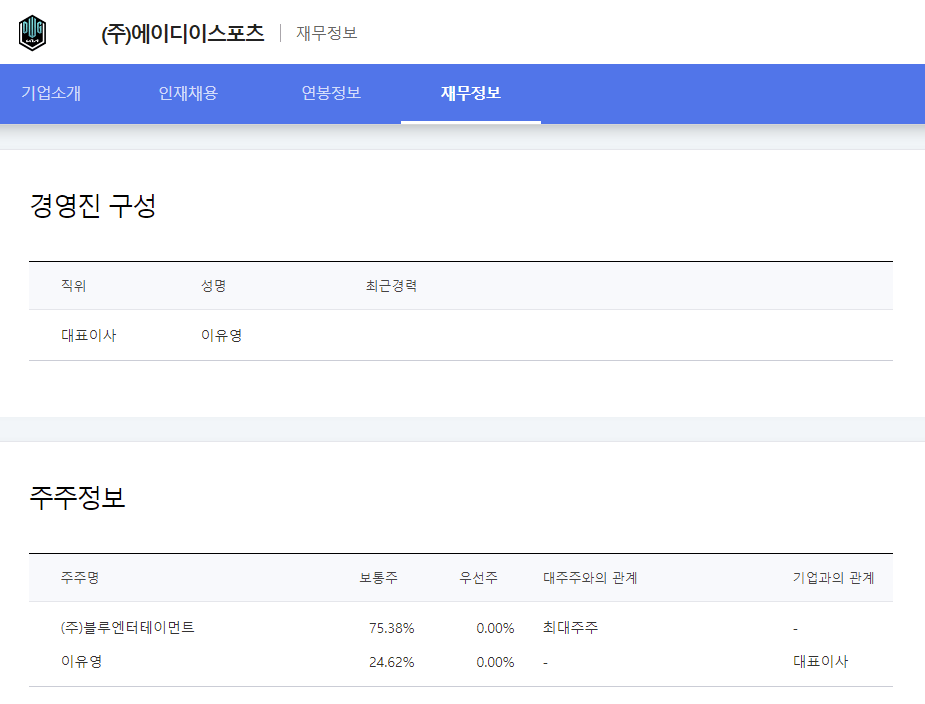The width and height of the screenshot is (925, 704).
Task: Click the 최근경력 column header
Action: pos(391,286)
